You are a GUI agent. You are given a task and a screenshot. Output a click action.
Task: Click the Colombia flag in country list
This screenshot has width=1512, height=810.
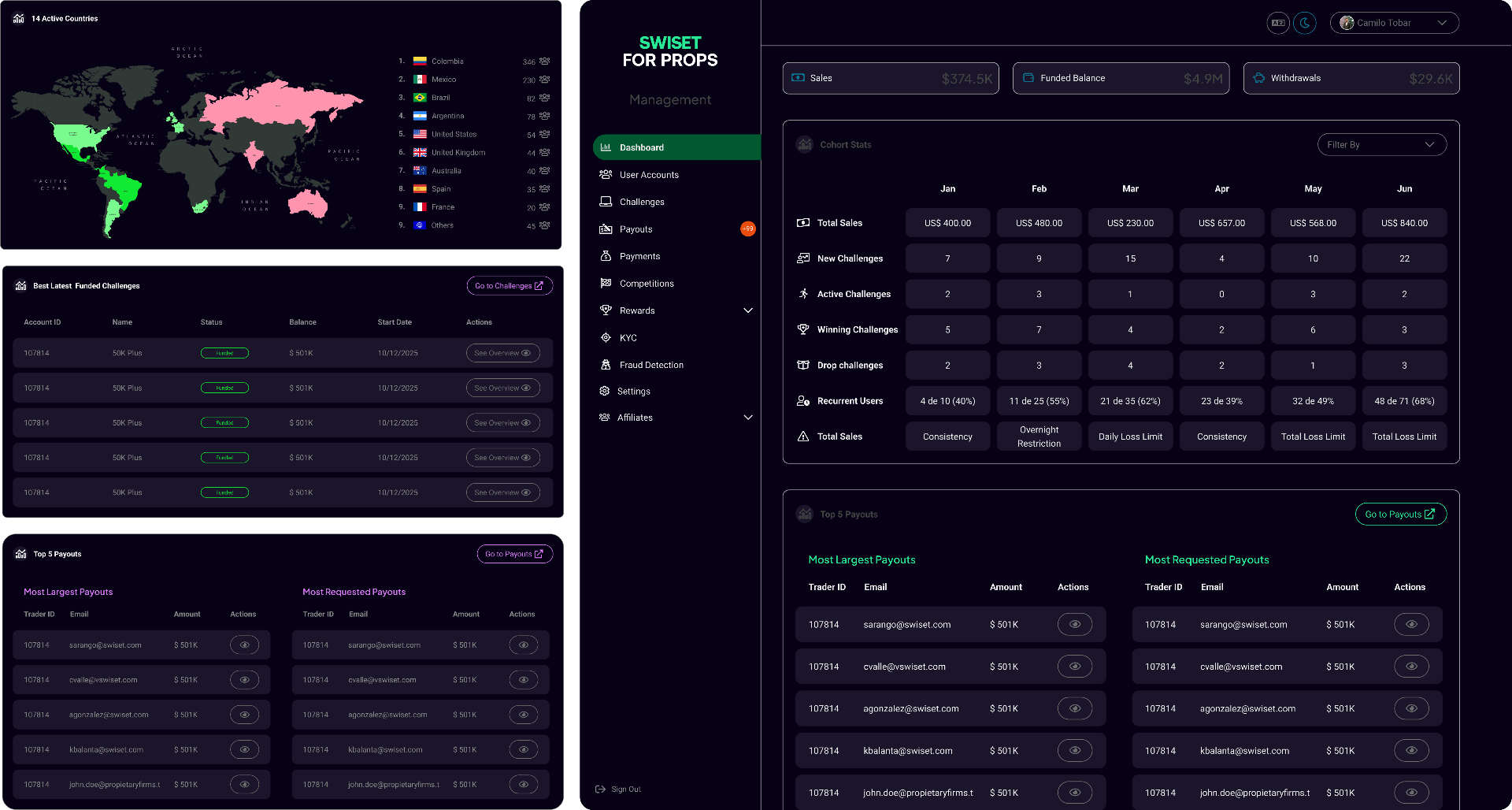[420, 61]
